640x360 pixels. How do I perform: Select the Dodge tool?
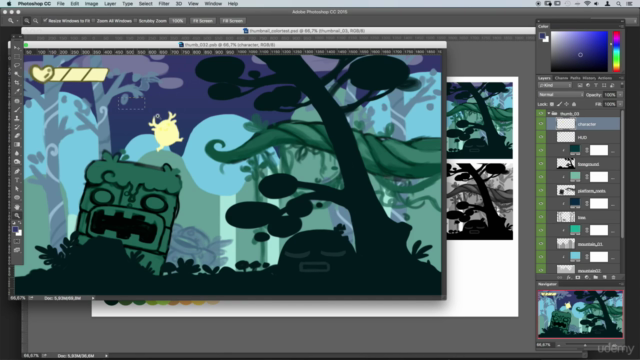(x=17, y=162)
